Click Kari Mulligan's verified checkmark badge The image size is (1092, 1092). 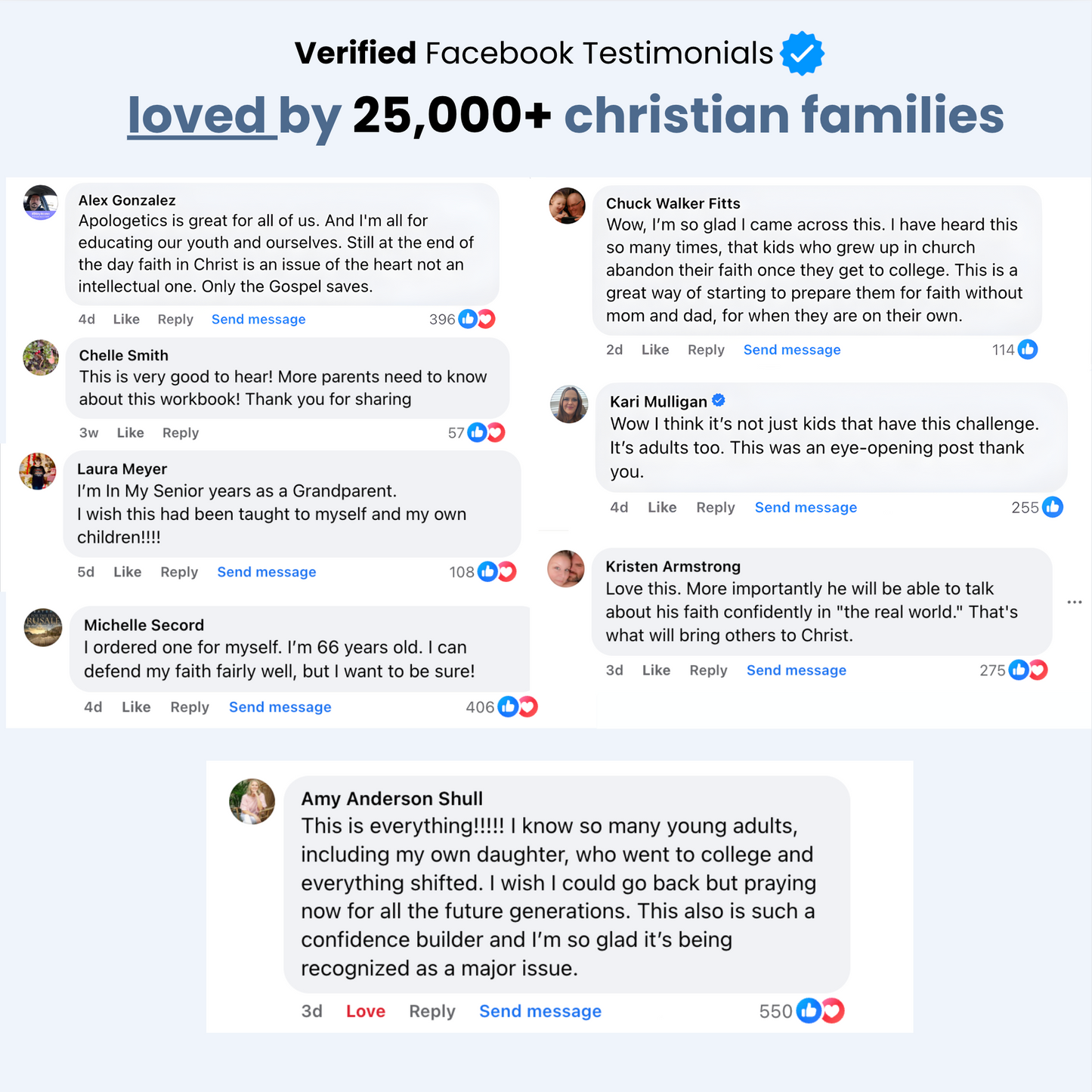(719, 401)
